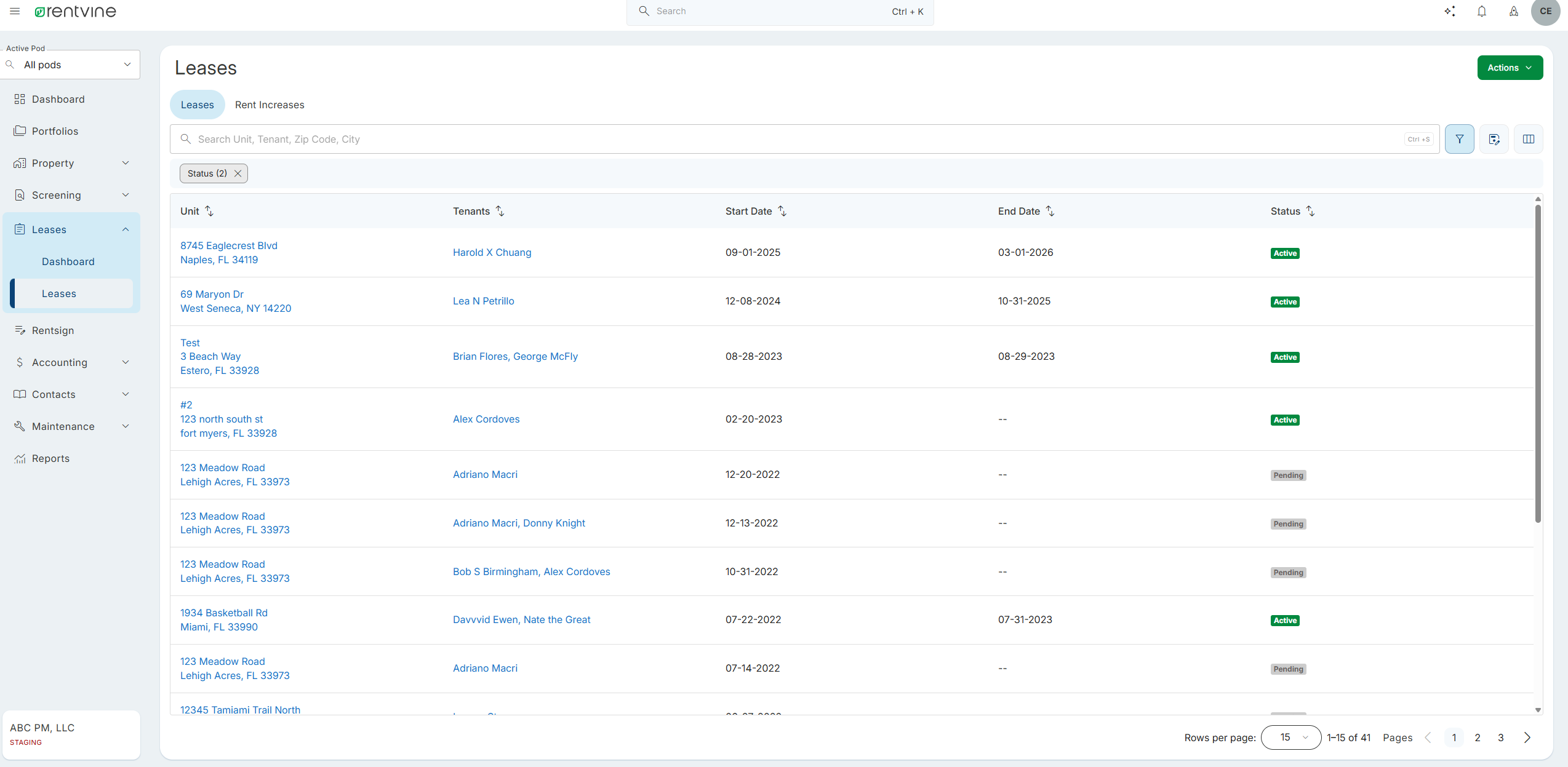Switch to Rent Increases tab
Viewport: 1568px width, 767px height.
270,105
